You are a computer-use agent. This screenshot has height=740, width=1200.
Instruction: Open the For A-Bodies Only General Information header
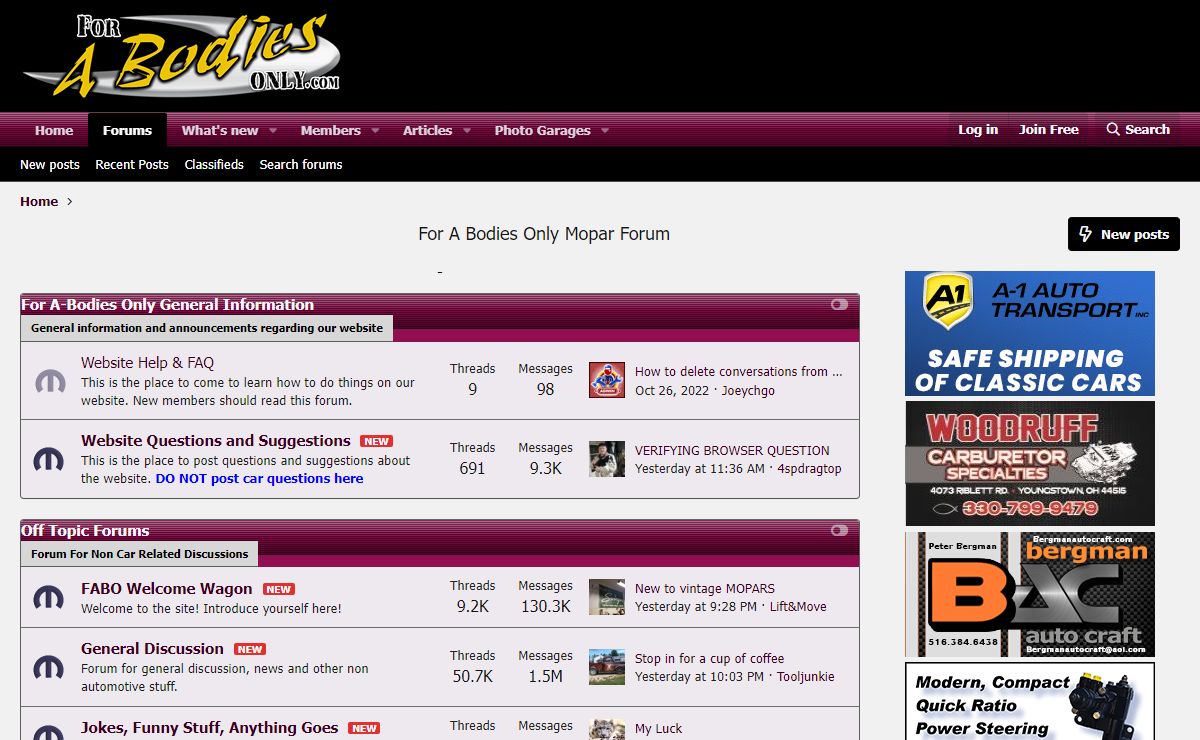[x=168, y=304]
